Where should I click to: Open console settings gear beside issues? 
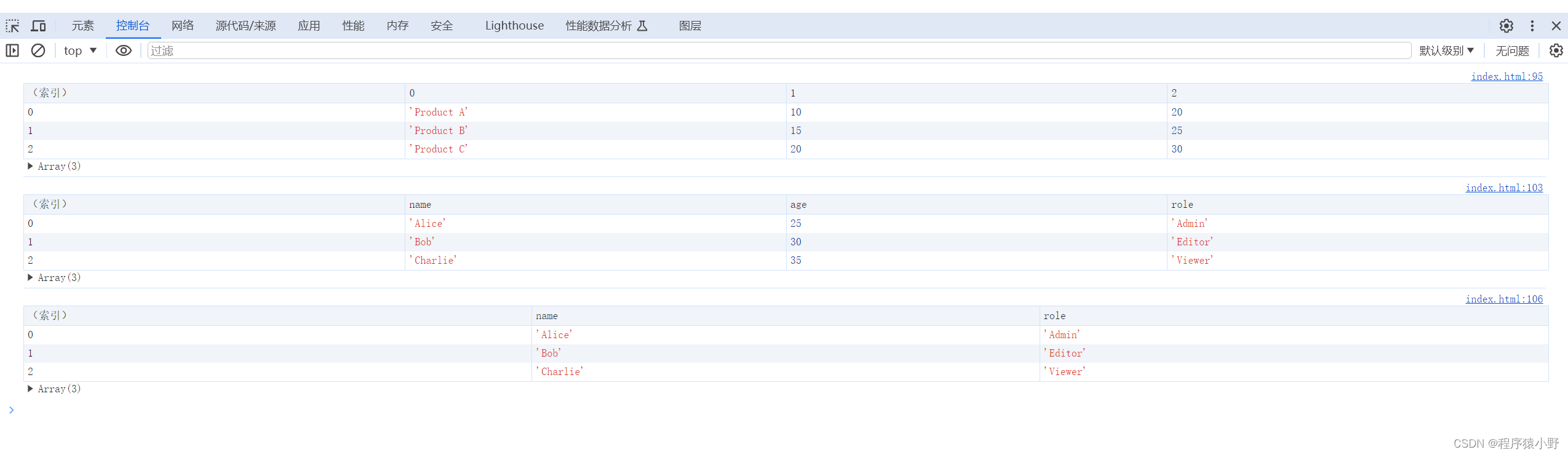click(1556, 50)
